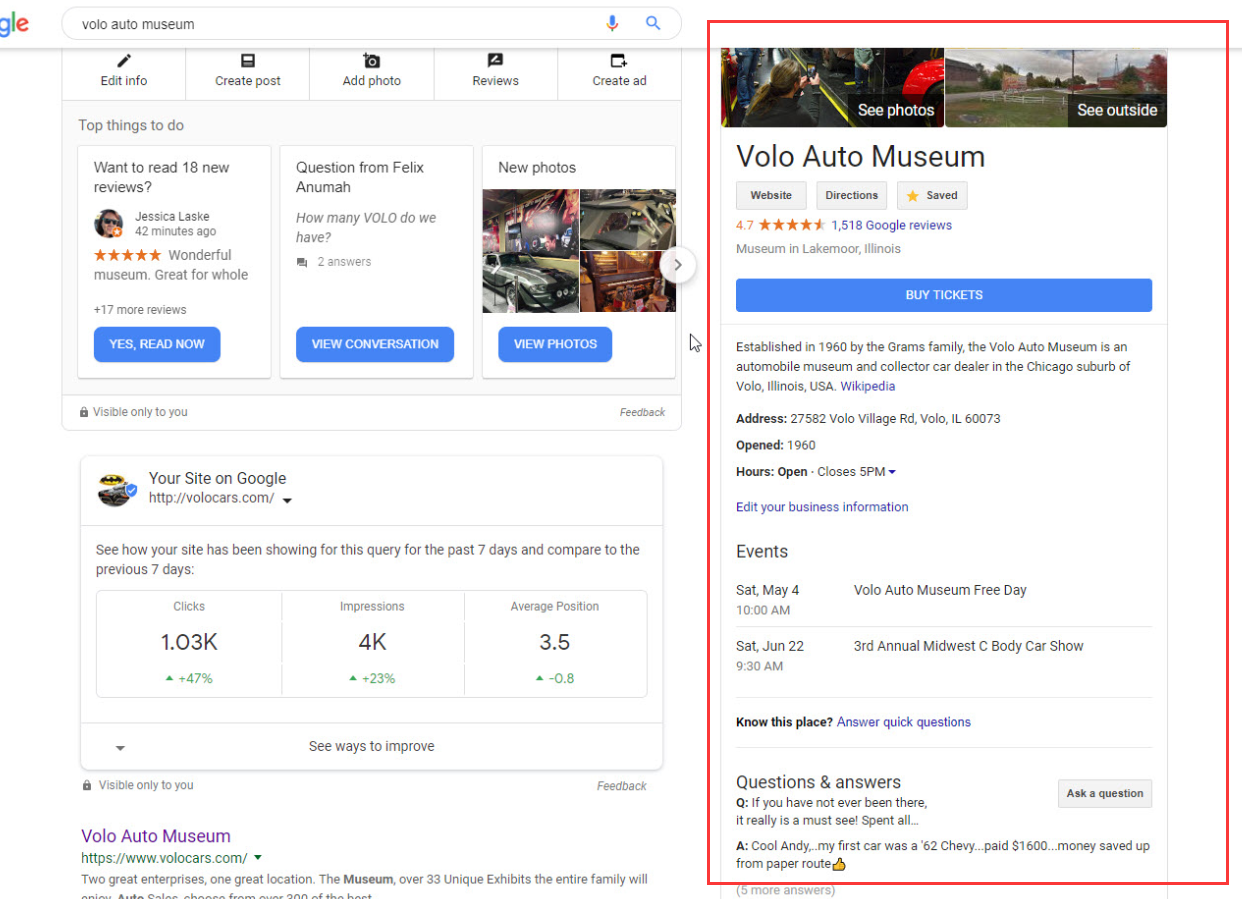
Task: Click VIEW CONVERSATION button
Action: coord(375,344)
